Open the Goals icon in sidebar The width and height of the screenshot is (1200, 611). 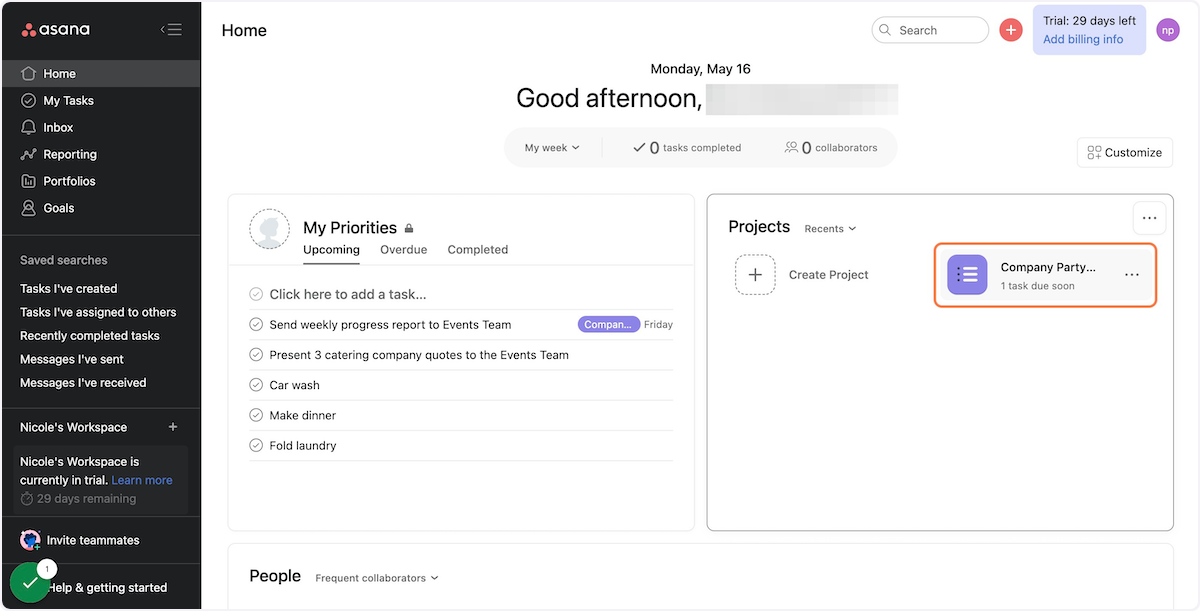click(x=28, y=209)
